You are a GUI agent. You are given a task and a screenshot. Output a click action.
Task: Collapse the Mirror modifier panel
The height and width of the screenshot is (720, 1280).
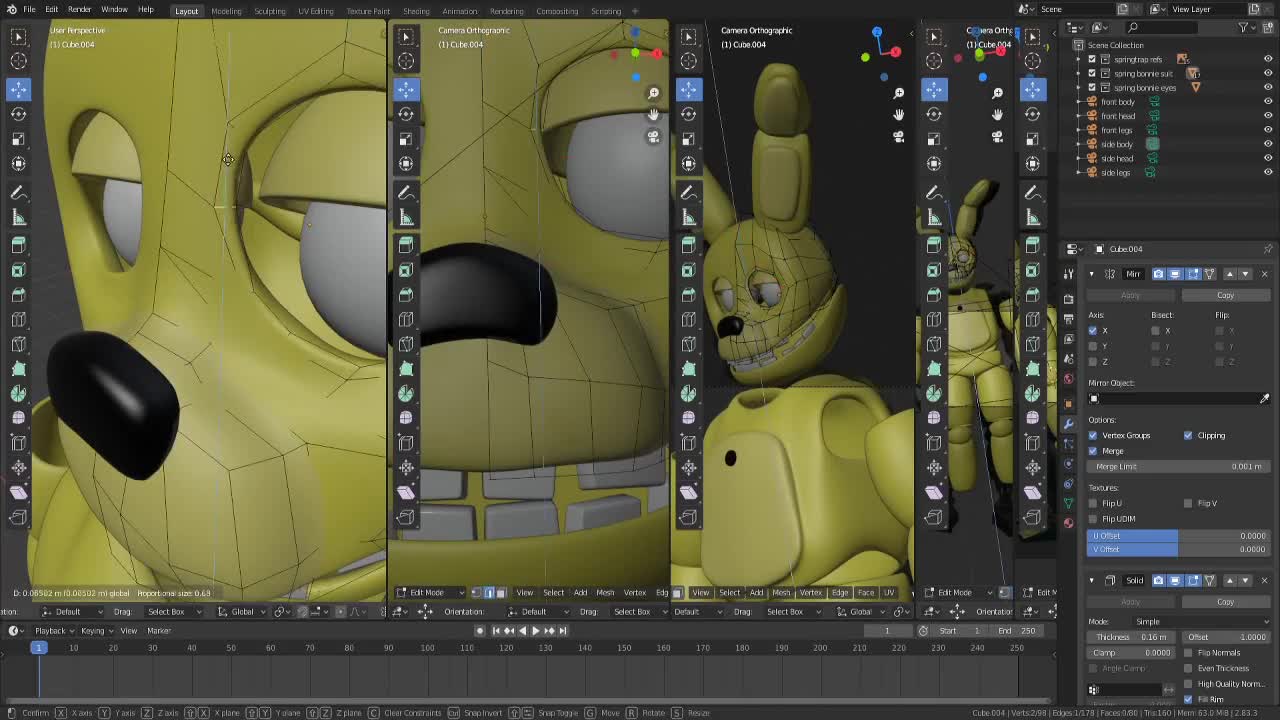[1091, 274]
